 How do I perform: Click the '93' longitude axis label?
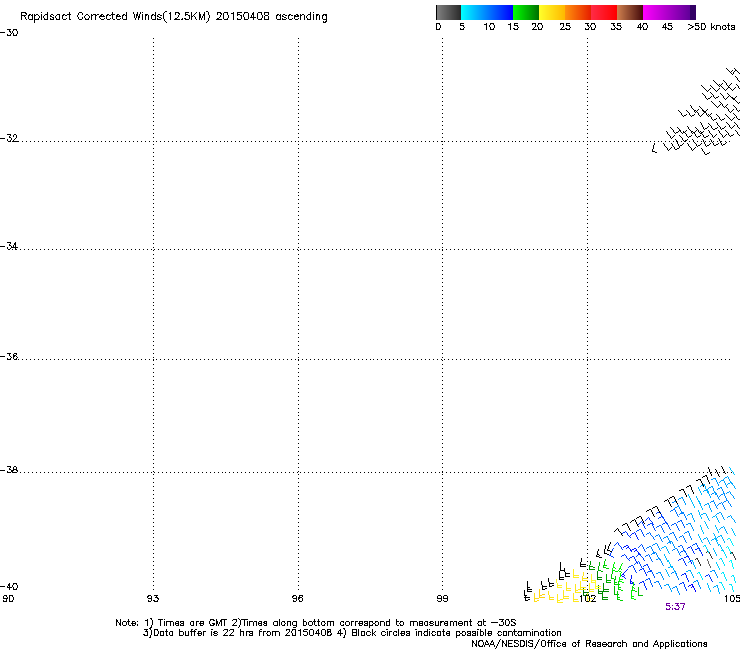tap(153, 599)
